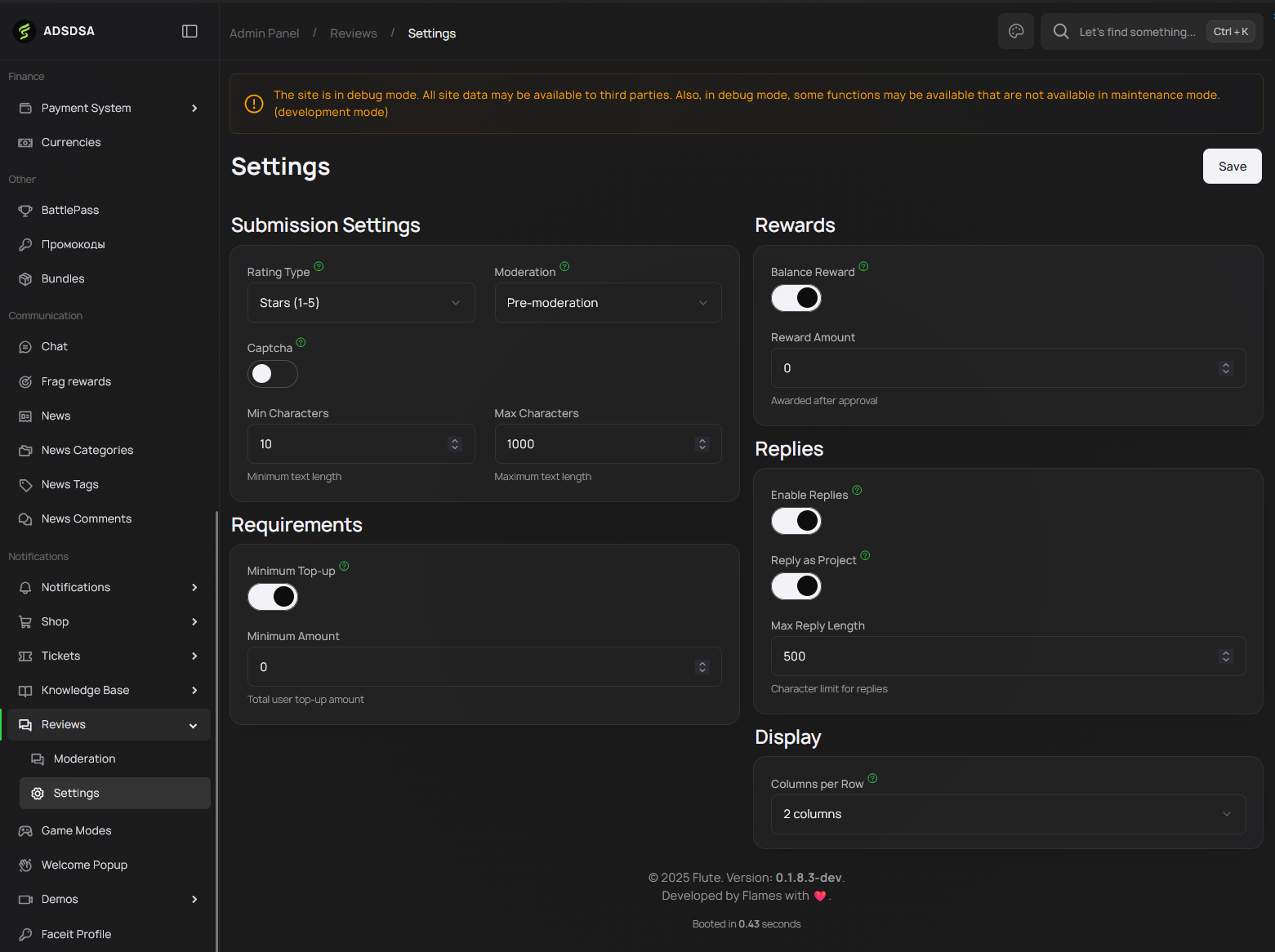Enable the Captcha toggle

[273, 374]
